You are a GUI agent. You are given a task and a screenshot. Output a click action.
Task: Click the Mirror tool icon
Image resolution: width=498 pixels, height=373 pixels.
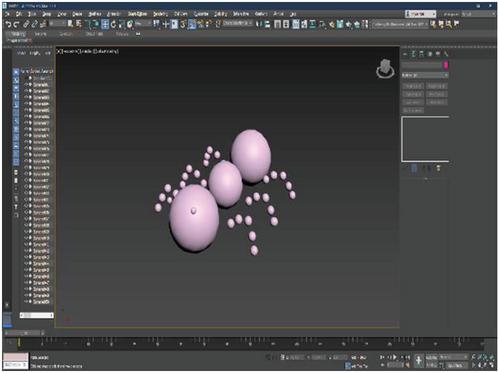point(259,24)
